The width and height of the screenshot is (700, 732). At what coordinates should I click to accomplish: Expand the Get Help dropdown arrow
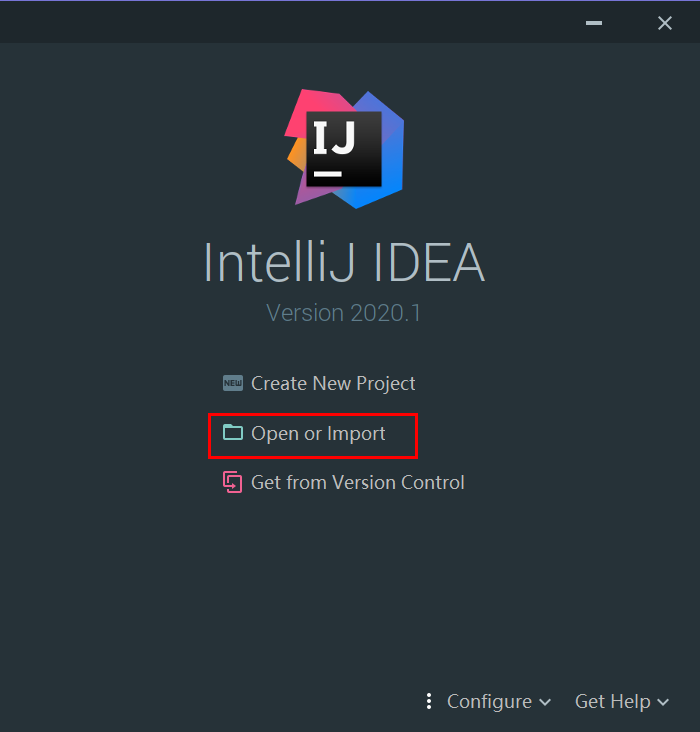[662, 702]
